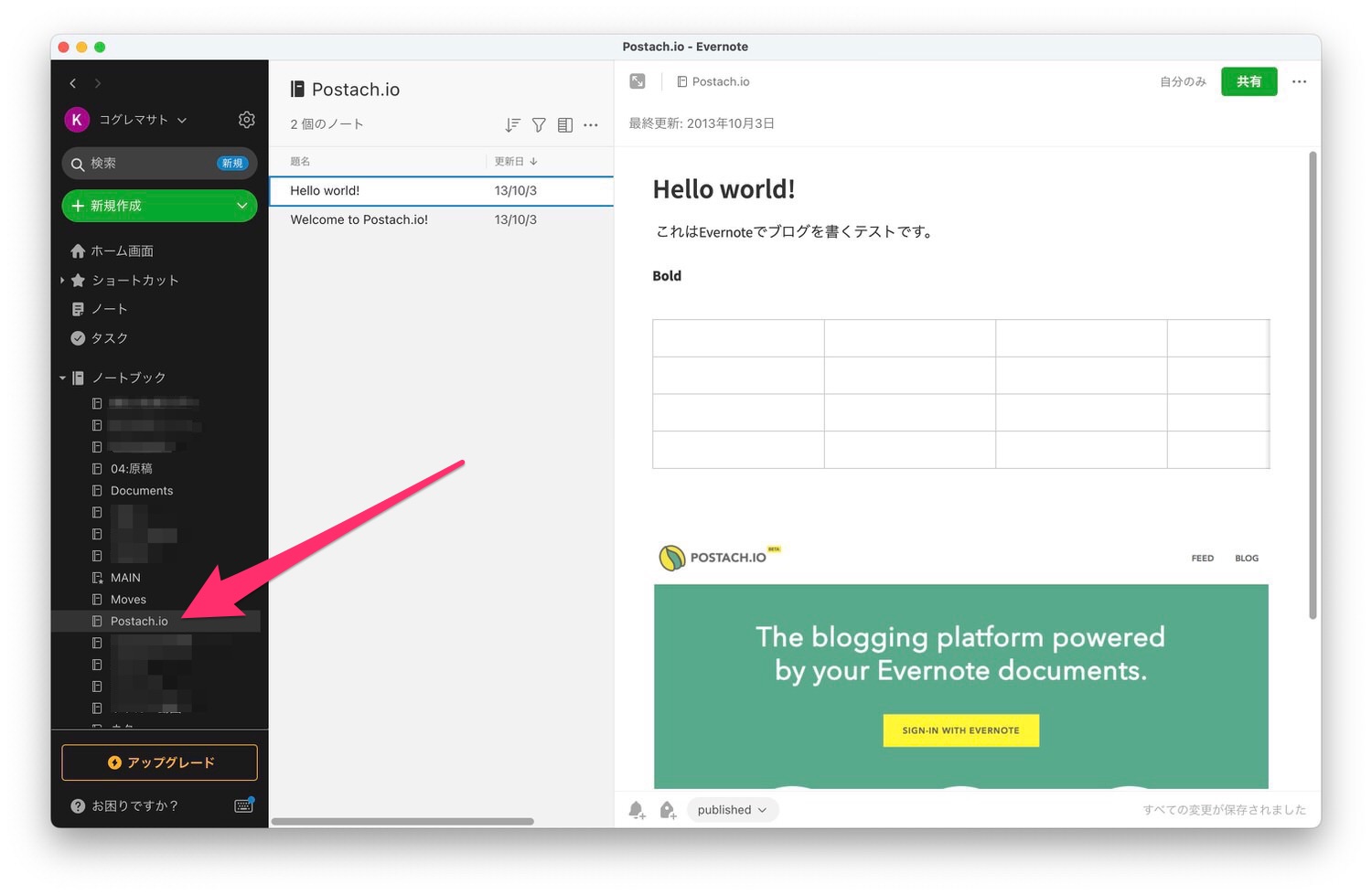Click the star icon beside ショートカット
This screenshot has width=1372, height=895.
click(x=78, y=280)
